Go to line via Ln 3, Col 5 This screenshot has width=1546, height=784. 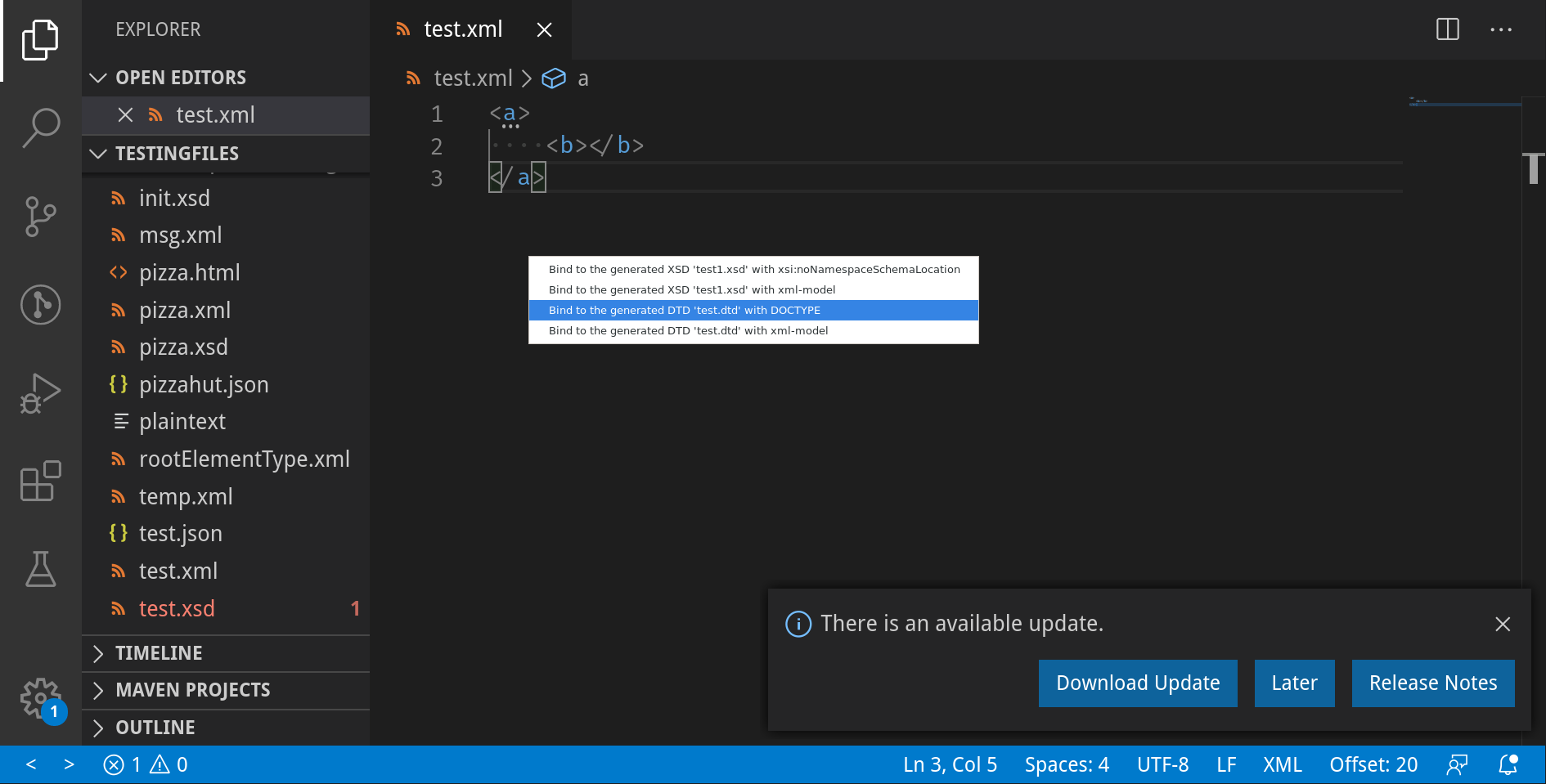click(950, 764)
